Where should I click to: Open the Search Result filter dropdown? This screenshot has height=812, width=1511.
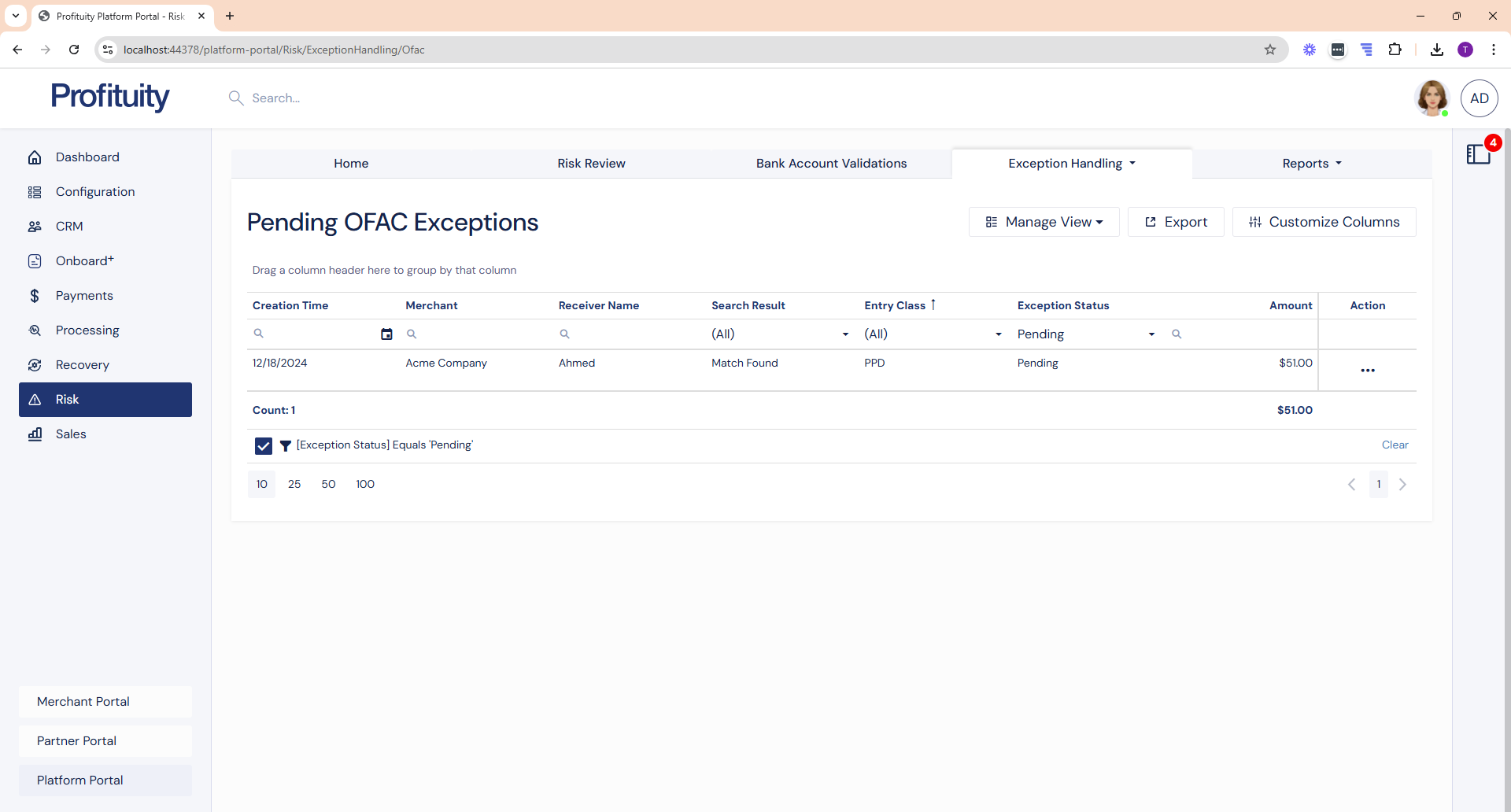tap(845, 334)
